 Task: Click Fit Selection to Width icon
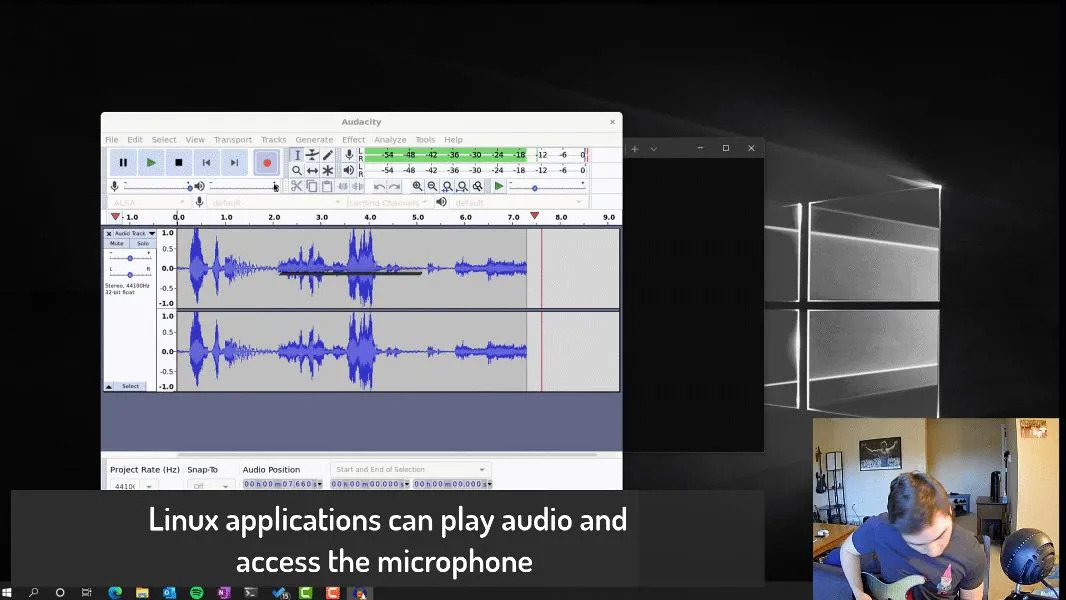coord(447,186)
